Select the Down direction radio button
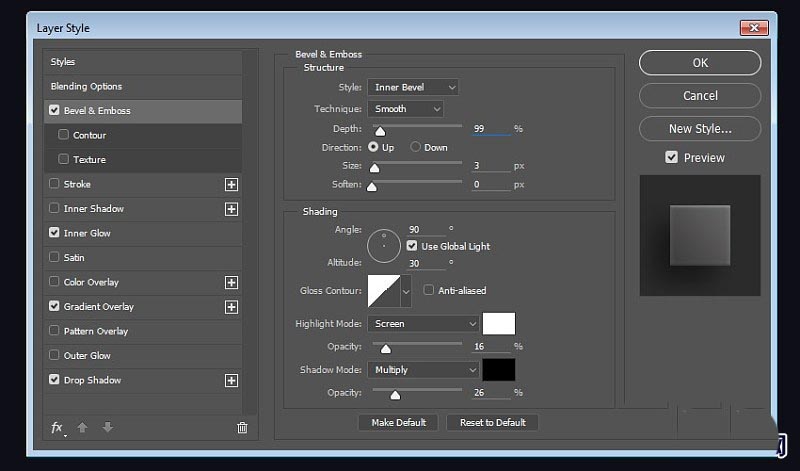800x471 pixels. [415, 147]
